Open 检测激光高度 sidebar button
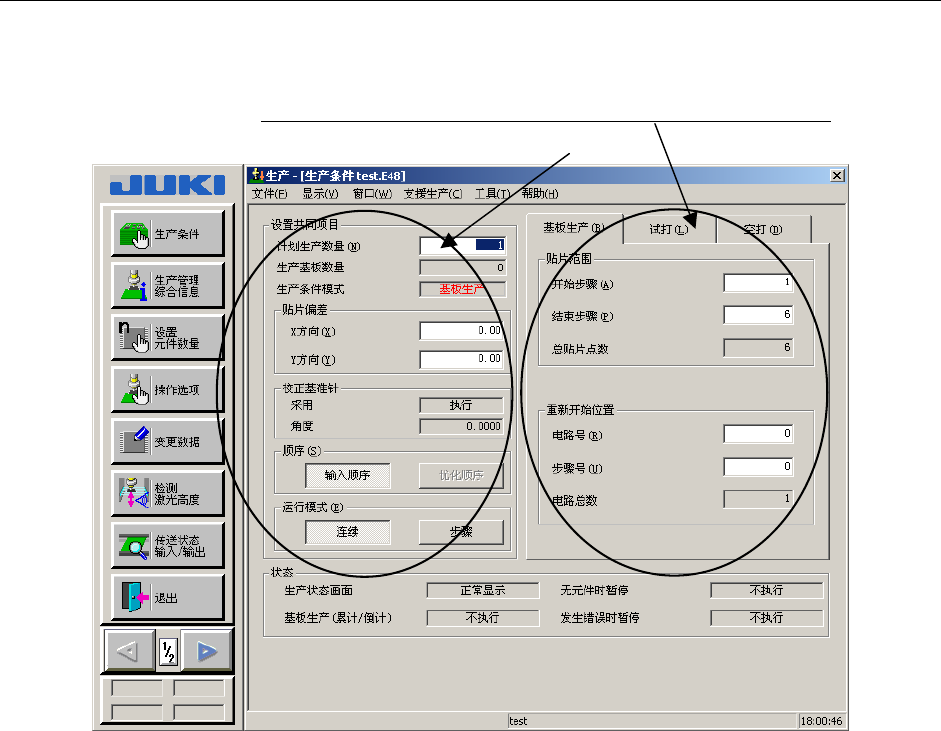This screenshot has width=941, height=731. point(167,493)
